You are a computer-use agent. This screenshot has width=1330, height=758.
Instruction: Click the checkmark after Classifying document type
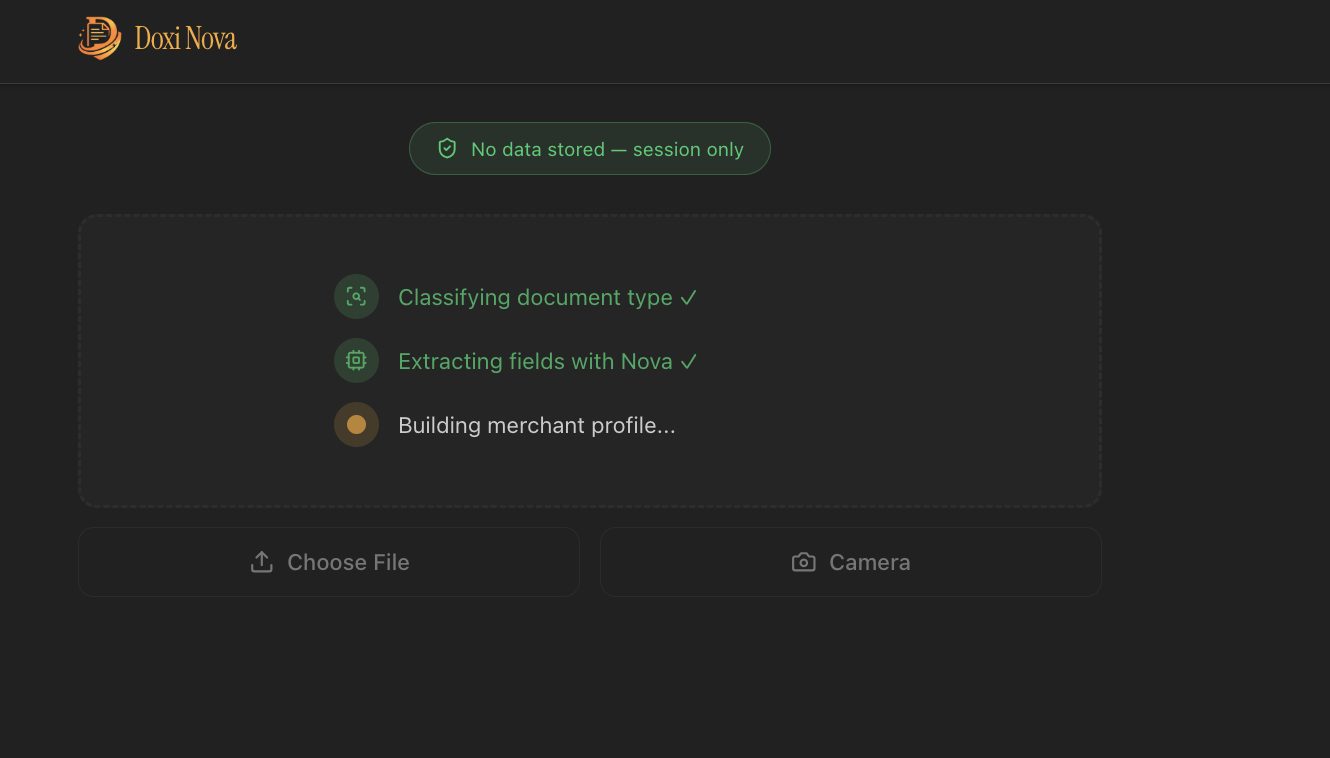point(688,297)
